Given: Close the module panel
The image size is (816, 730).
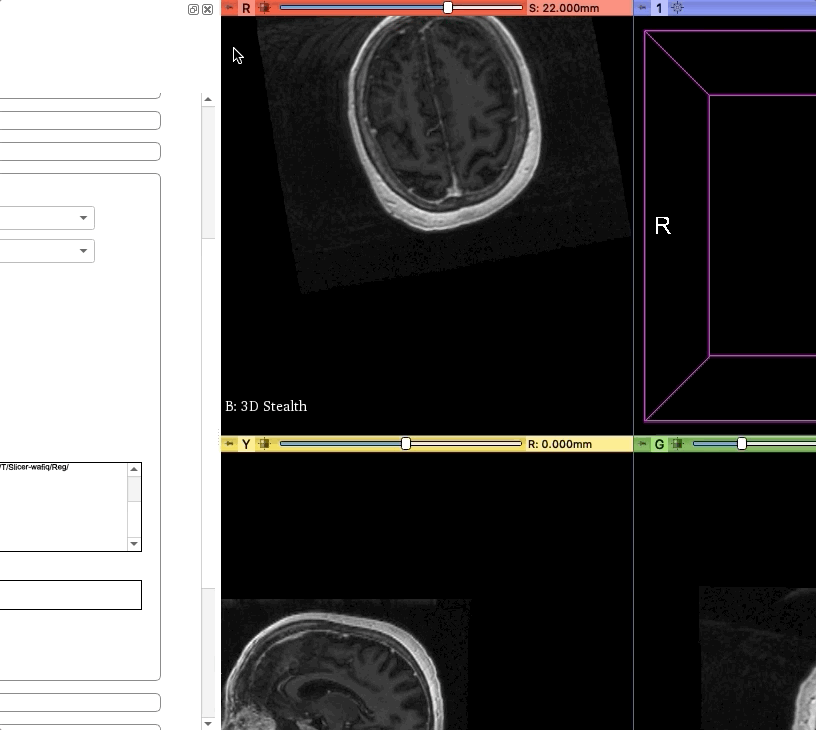Looking at the screenshot, I should point(207,9).
